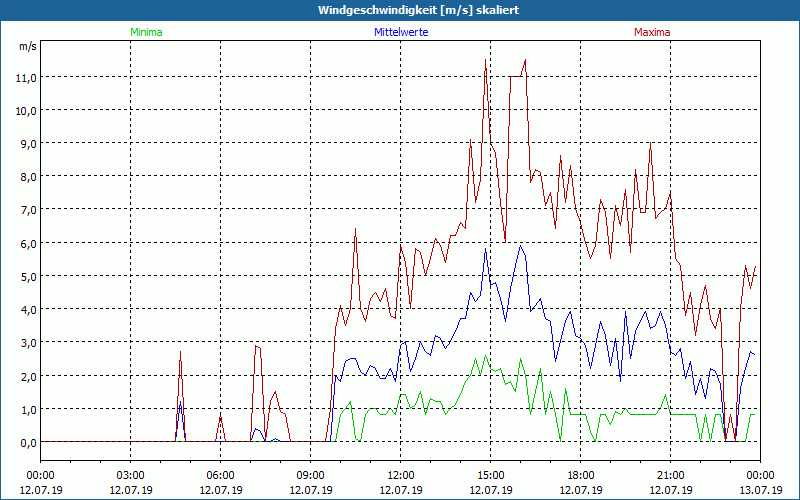Viewport: 800px width, 500px height.
Task: Click the 3,0 y-axis value
Action: pos(29,343)
